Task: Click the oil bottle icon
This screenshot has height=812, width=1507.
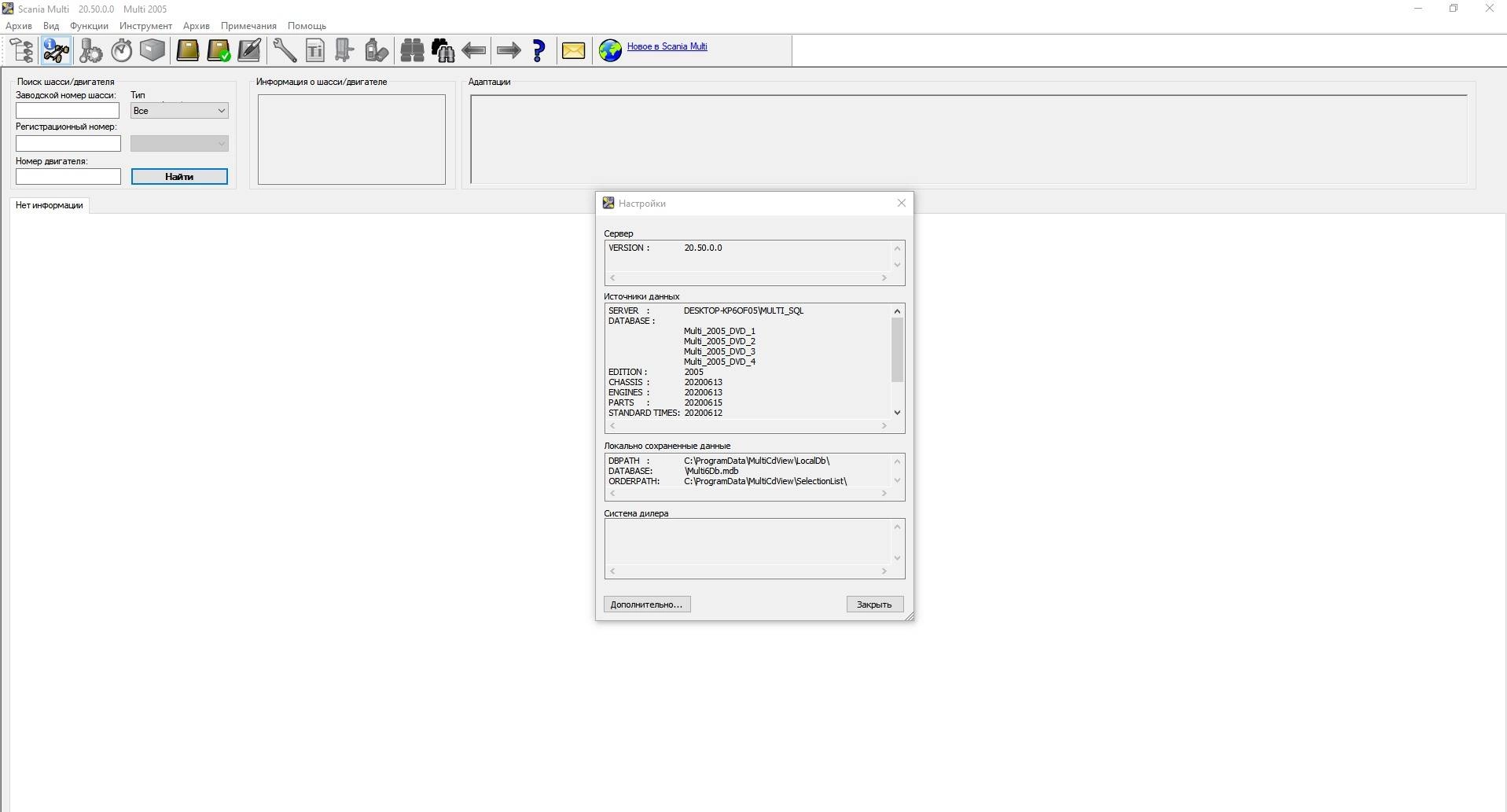Action: tap(377, 51)
